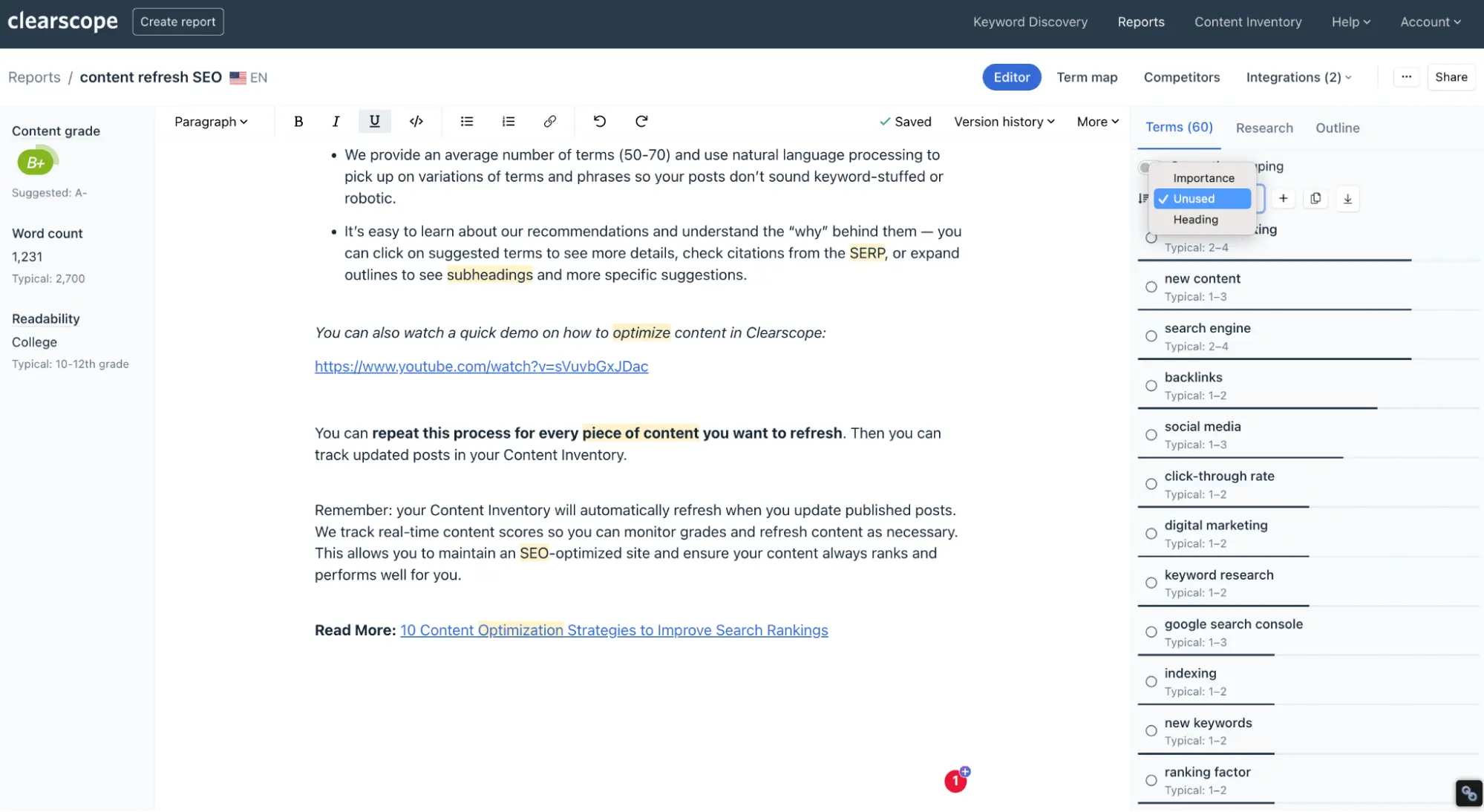Image resolution: width=1484 pixels, height=812 pixels.
Task: Create a numbered list
Action: point(508,121)
